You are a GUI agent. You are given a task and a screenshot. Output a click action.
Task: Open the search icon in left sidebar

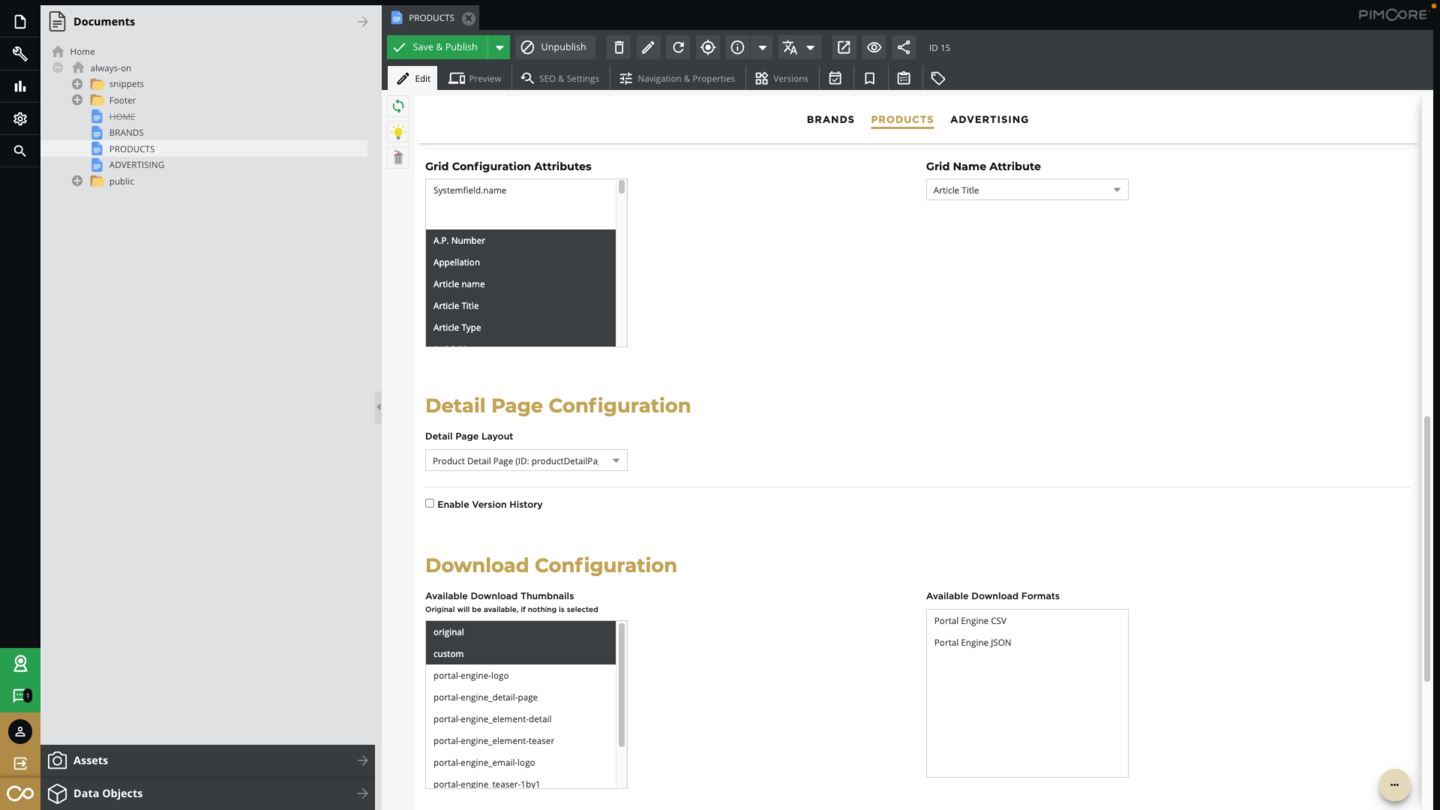20,151
